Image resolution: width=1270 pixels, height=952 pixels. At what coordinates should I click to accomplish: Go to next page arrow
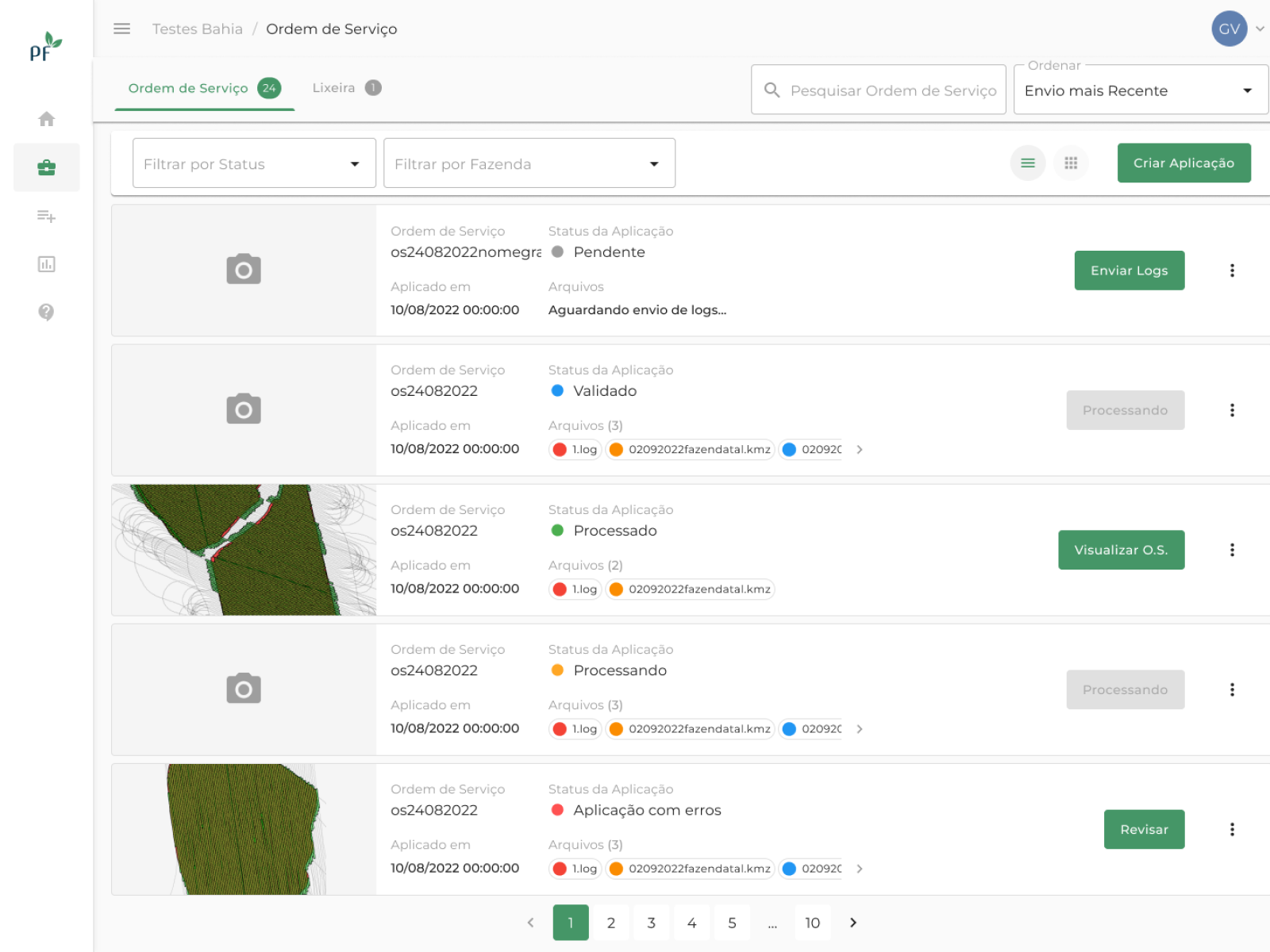click(x=853, y=923)
